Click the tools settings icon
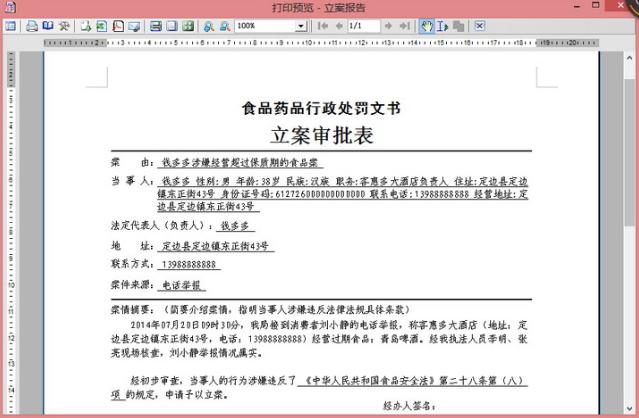The height and width of the screenshot is (418, 639). click(x=64, y=26)
